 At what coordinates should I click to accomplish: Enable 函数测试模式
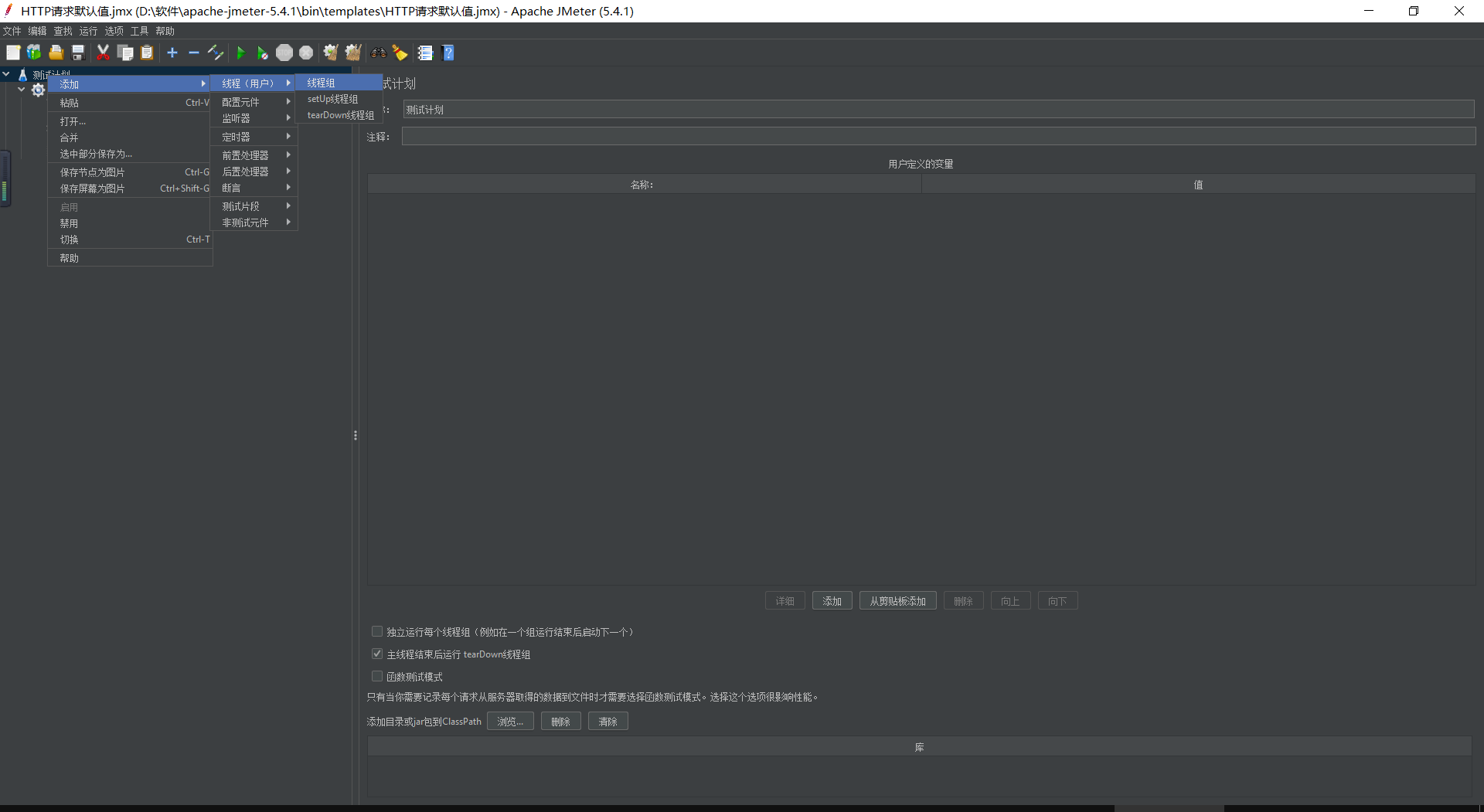pyautogui.click(x=377, y=676)
